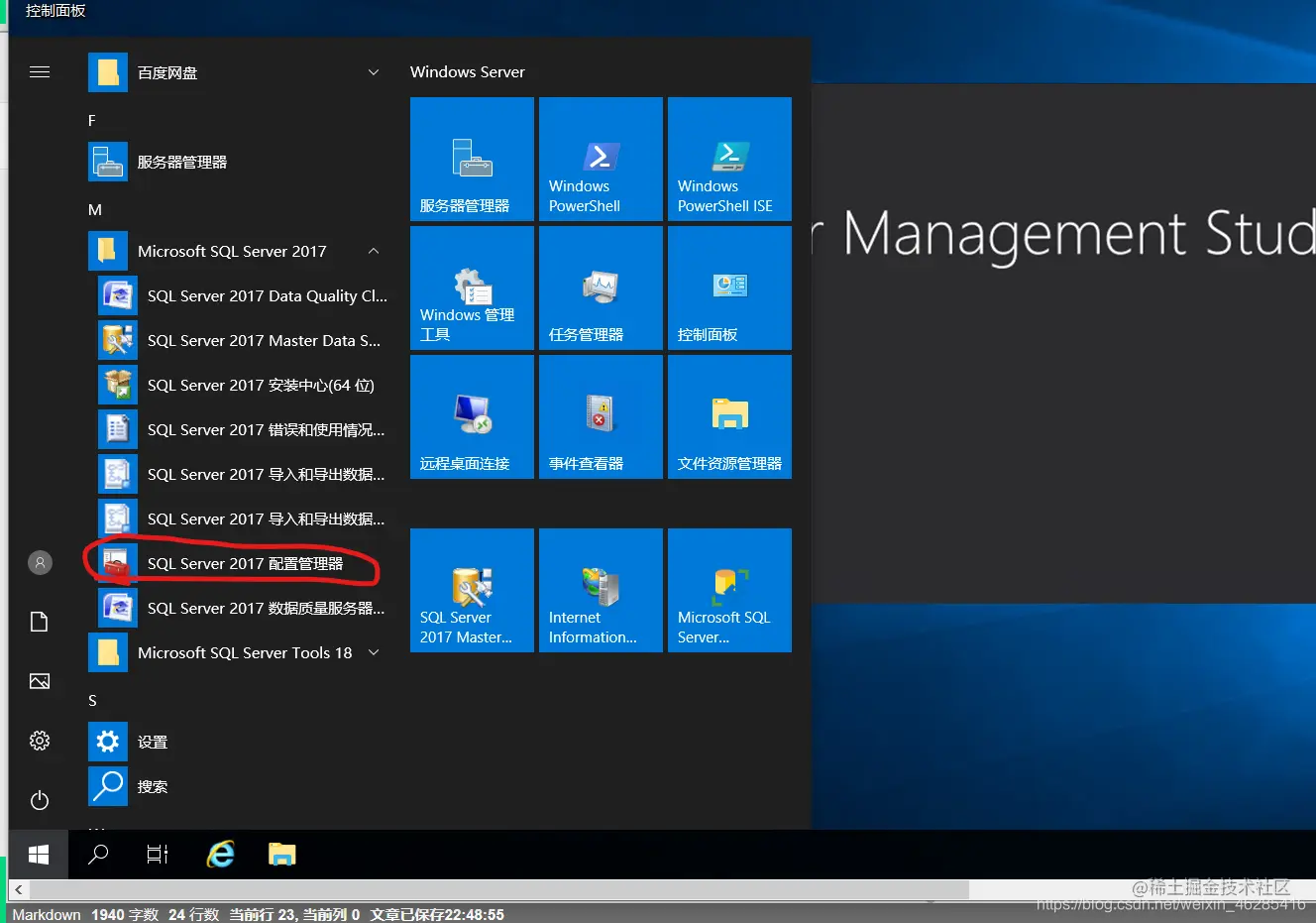The image size is (1316, 923).
Task: Click the 24 行数 status bar entry
Action: [x=193, y=914]
